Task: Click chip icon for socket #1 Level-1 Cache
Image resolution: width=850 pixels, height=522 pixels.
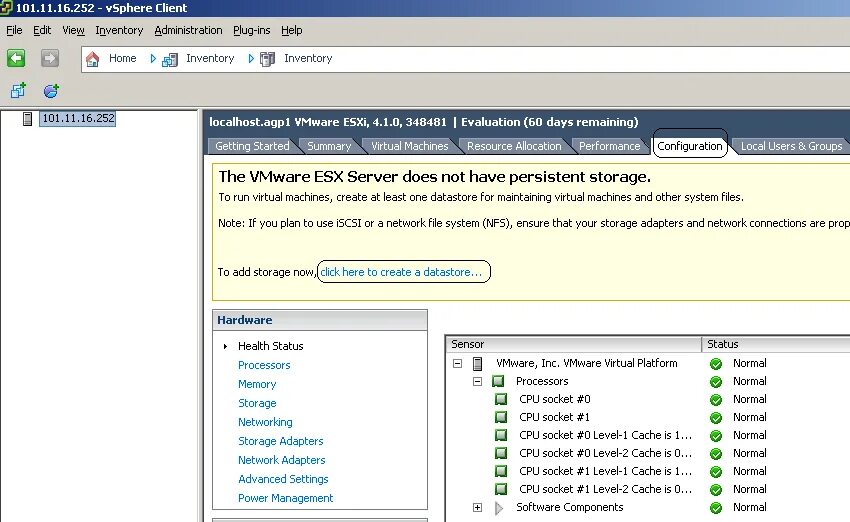Action: click(x=501, y=471)
